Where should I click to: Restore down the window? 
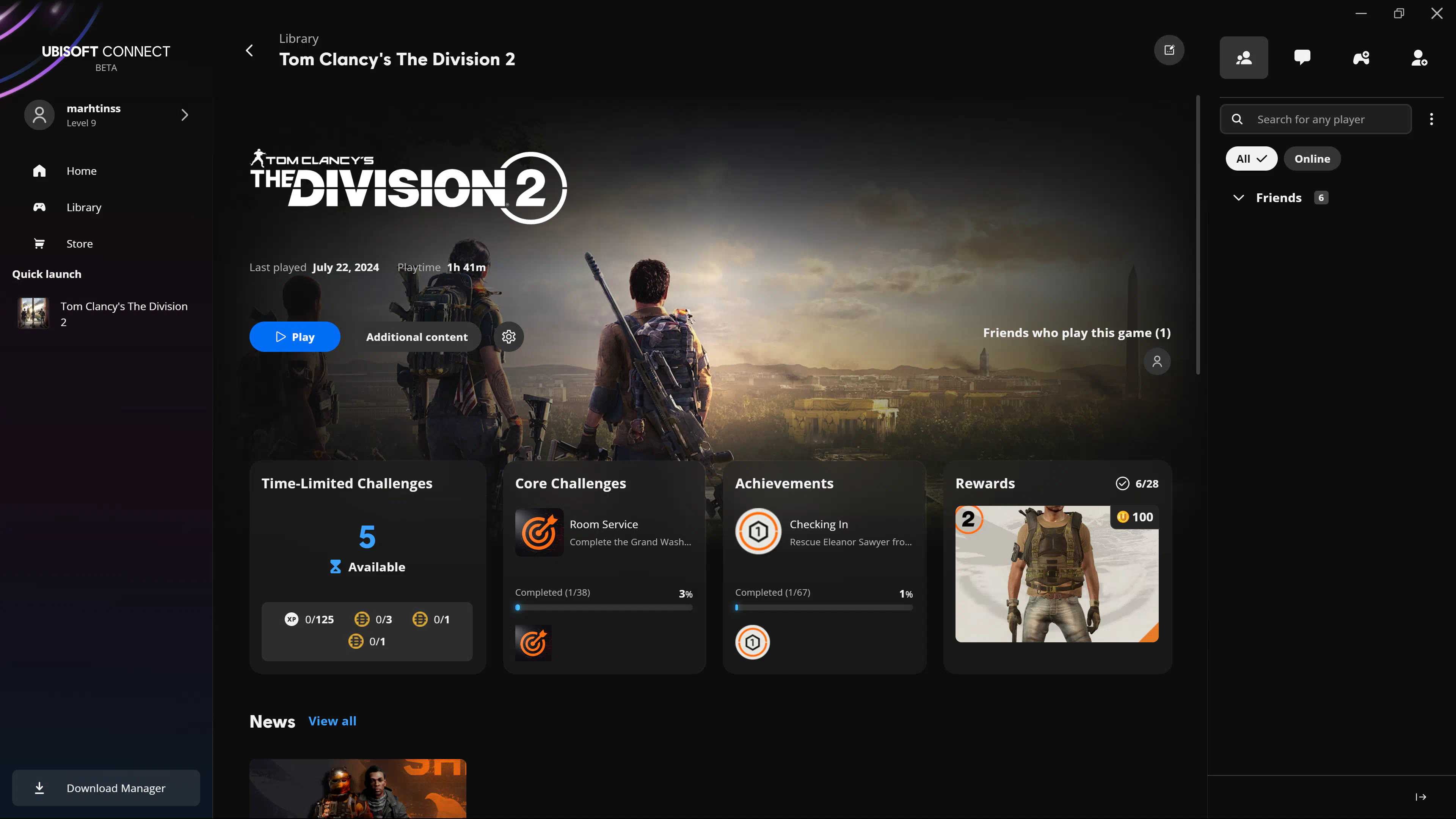(x=1399, y=13)
